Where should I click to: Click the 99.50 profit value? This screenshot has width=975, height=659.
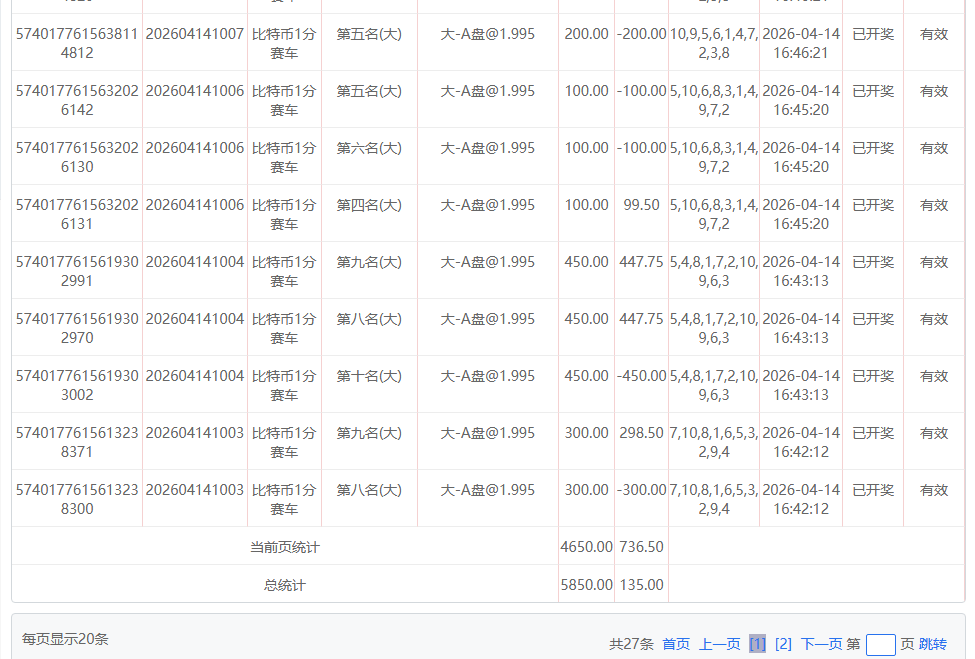coord(641,205)
